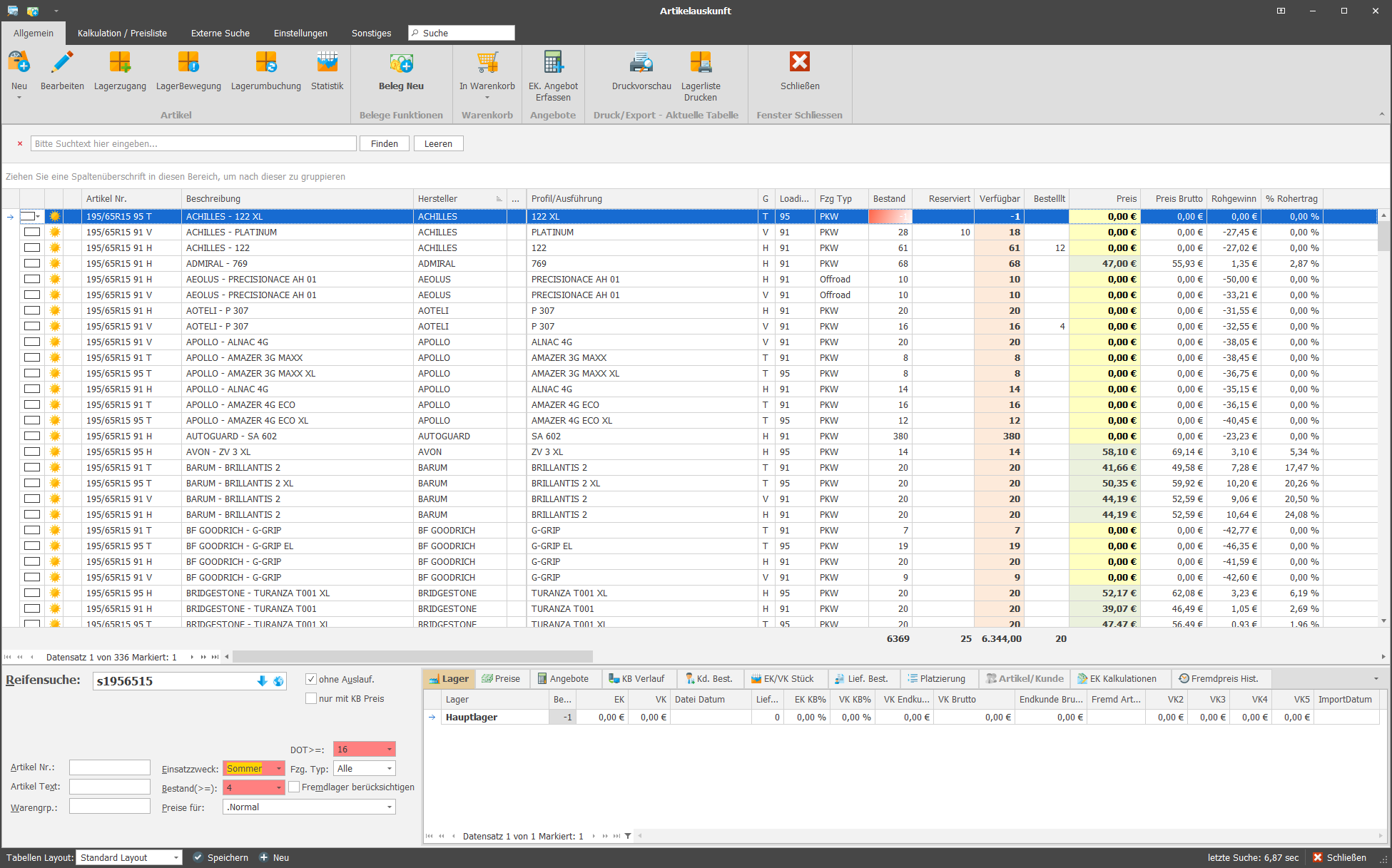The width and height of the screenshot is (1392, 868).
Task: Tick the checkbox for AUTOGUARD - SA 602 row
Action: click(x=32, y=436)
